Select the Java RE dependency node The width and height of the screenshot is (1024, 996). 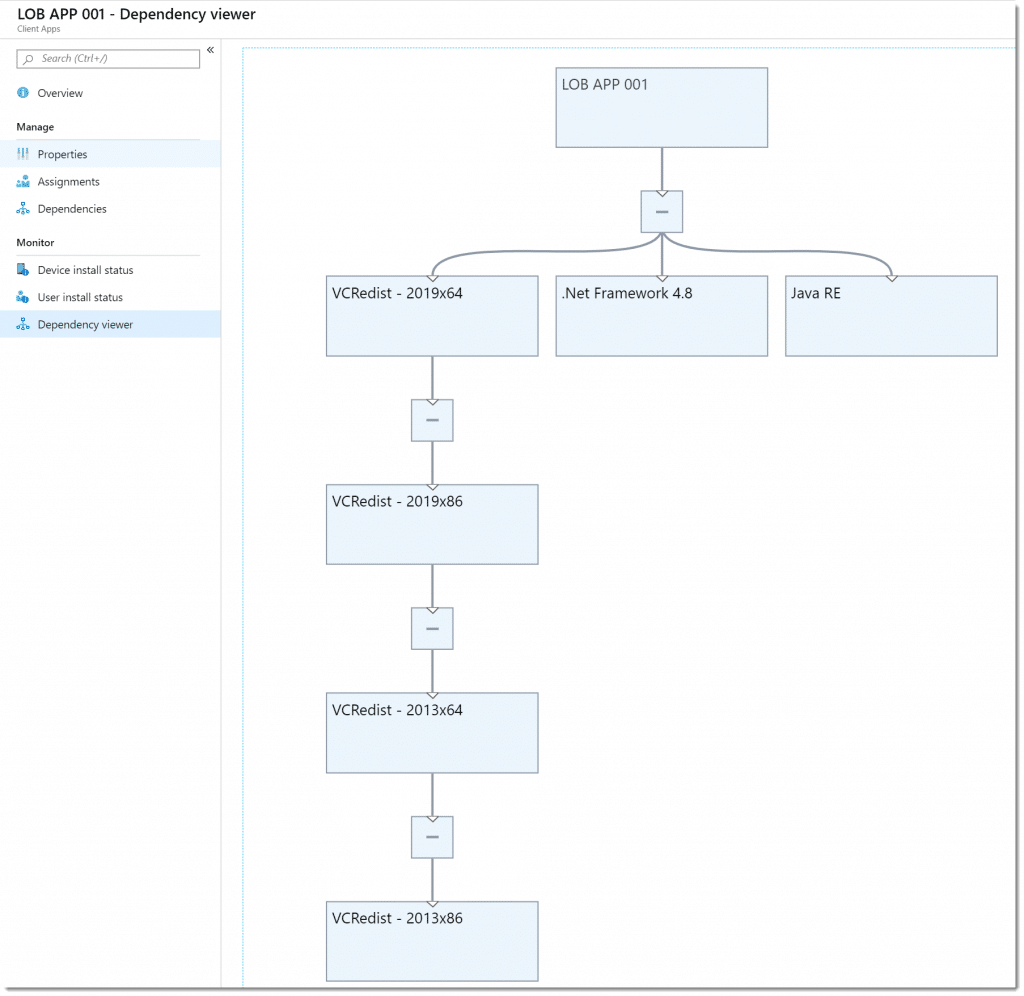click(891, 316)
